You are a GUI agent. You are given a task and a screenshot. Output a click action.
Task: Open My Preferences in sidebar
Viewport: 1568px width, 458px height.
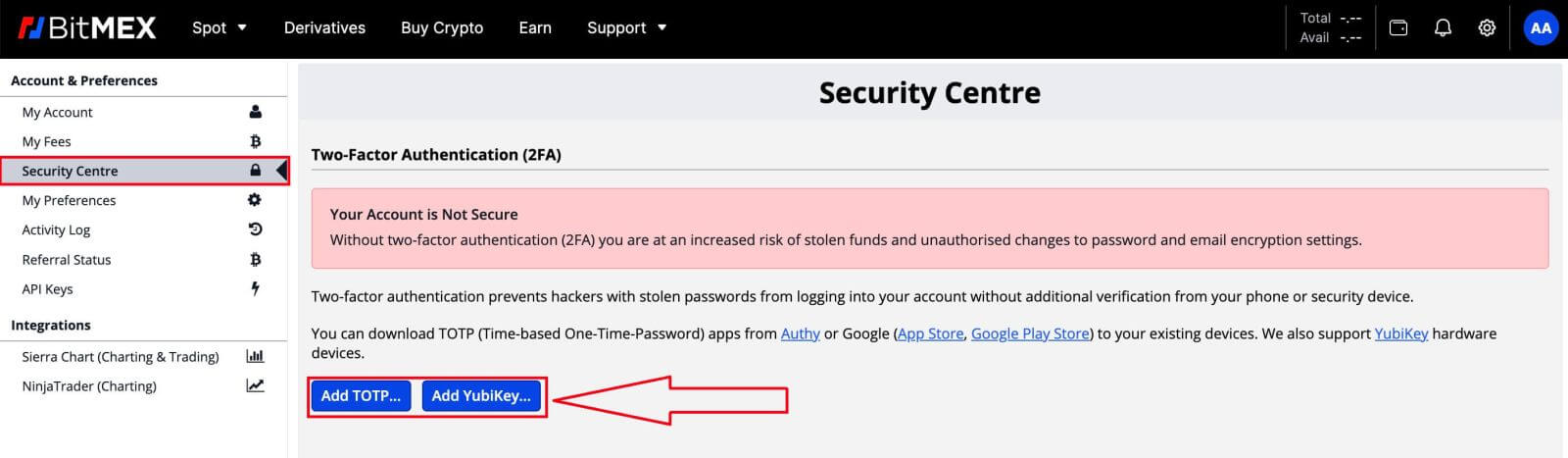pos(69,200)
